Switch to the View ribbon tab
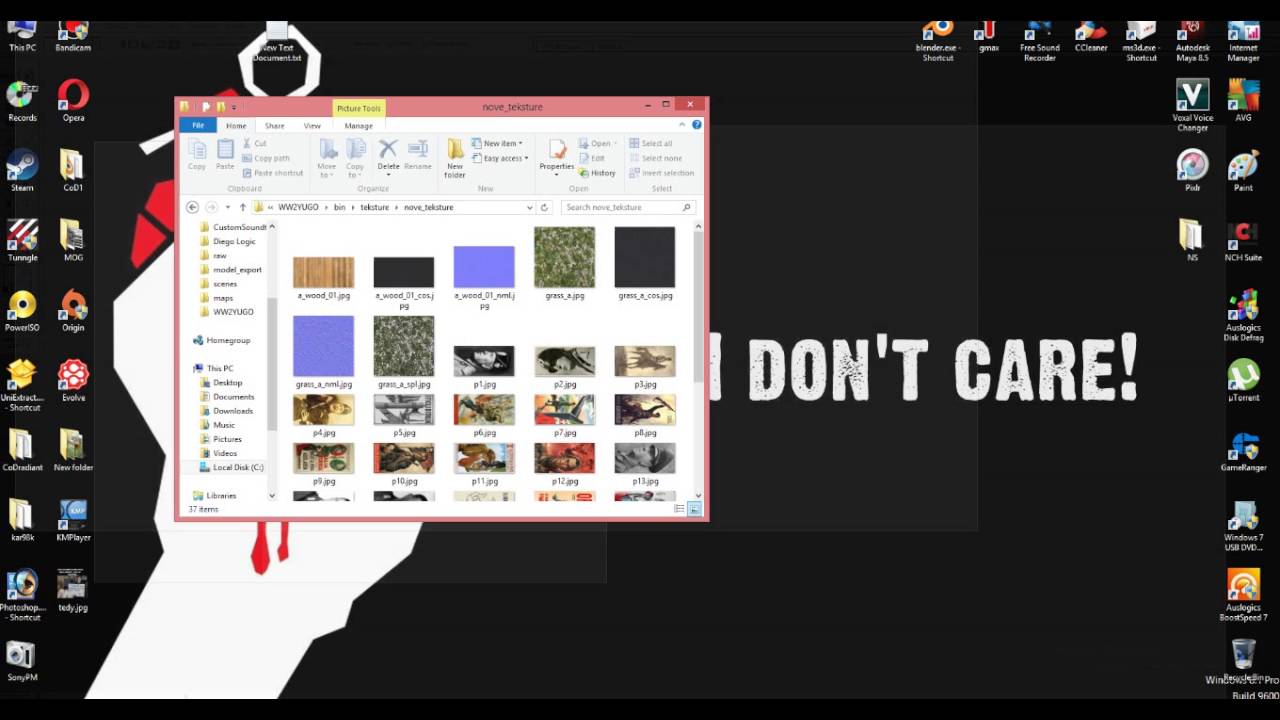 point(312,126)
